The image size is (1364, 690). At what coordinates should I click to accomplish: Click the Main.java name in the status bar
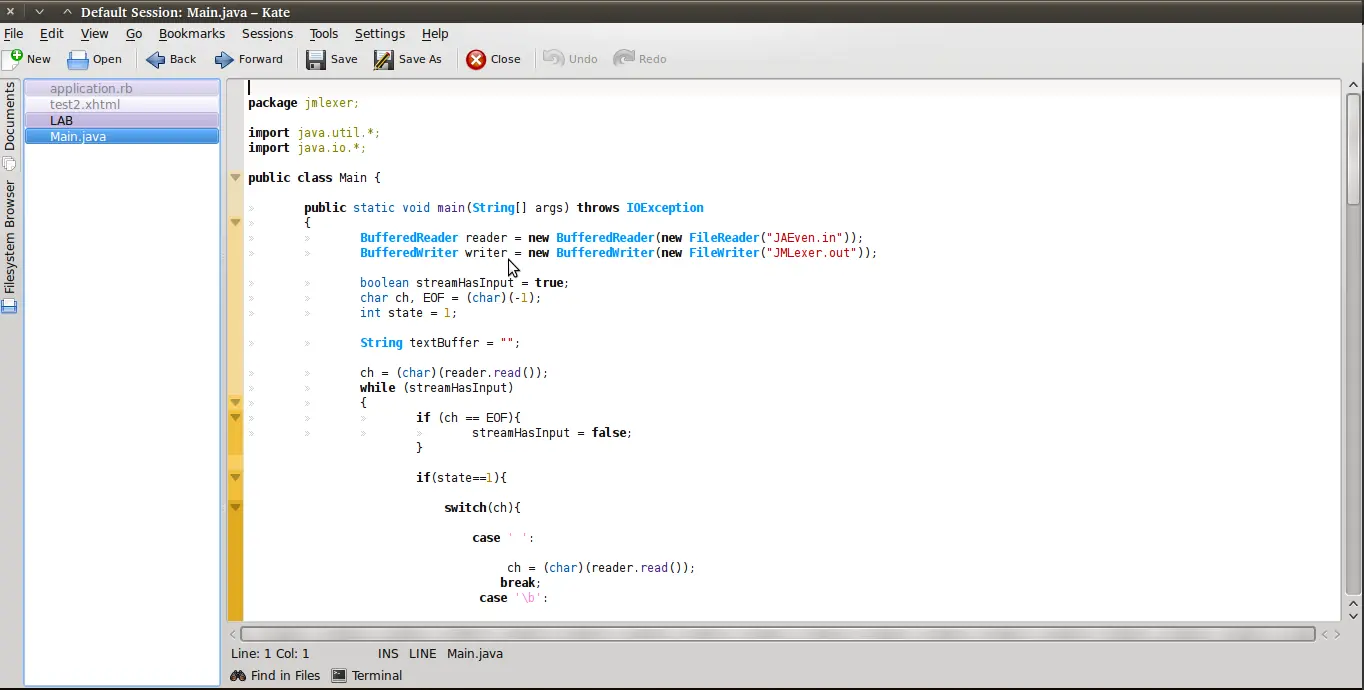(x=475, y=654)
